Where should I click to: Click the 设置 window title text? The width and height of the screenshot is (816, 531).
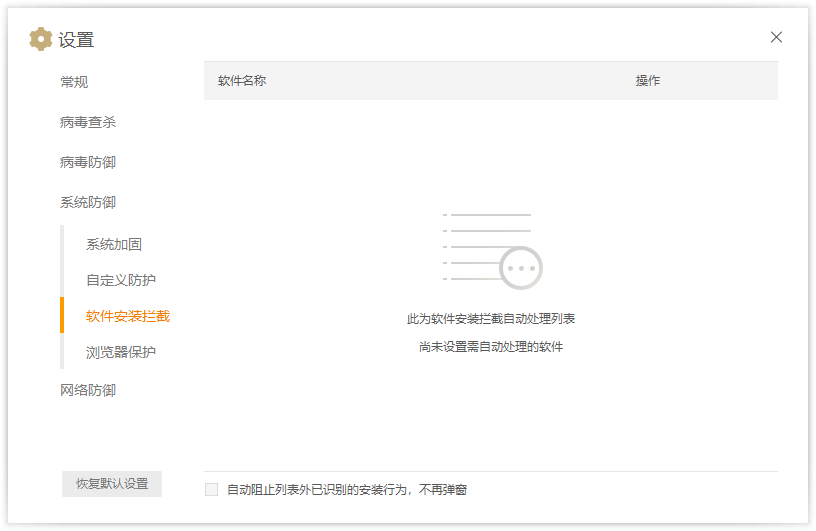[76, 40]
